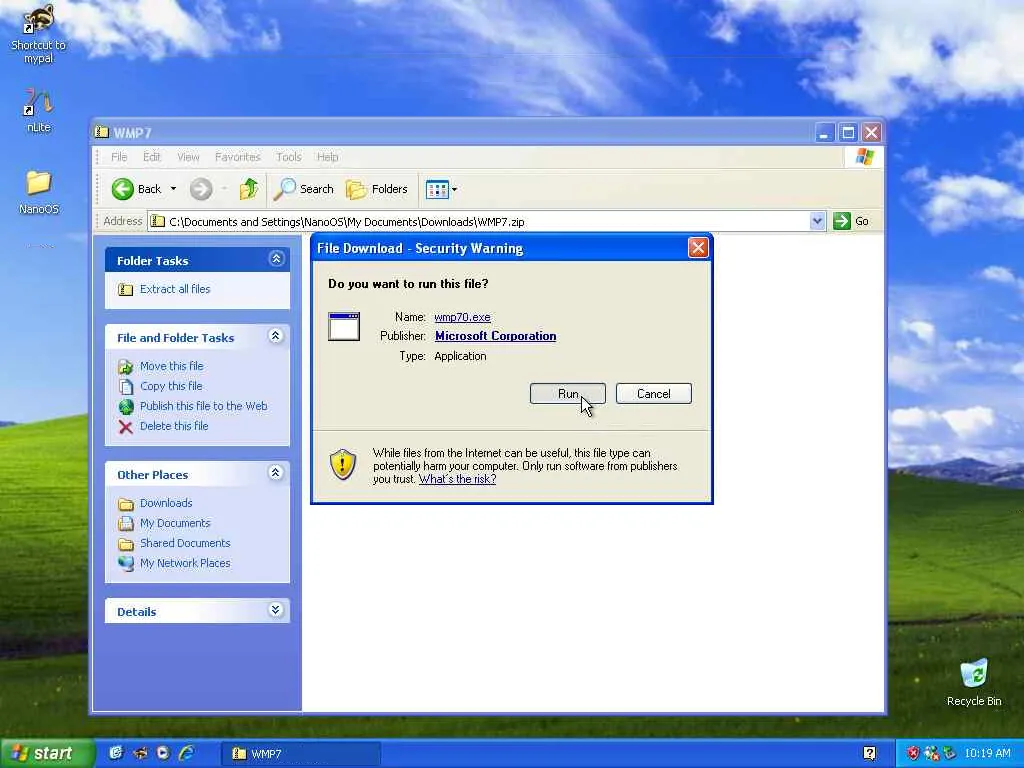Viewport: 1024px width, 768px height.
Task: Click the Internet Explorer quick launch icon
Action: [x=187, y=753]
